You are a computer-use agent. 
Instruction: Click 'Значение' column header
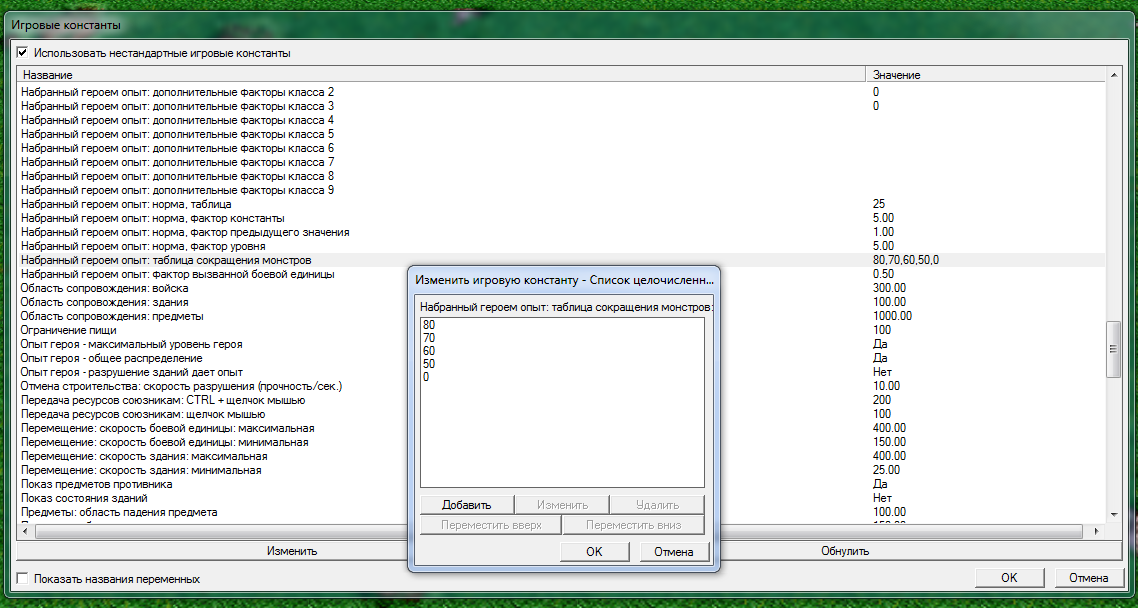coord(986,75)
